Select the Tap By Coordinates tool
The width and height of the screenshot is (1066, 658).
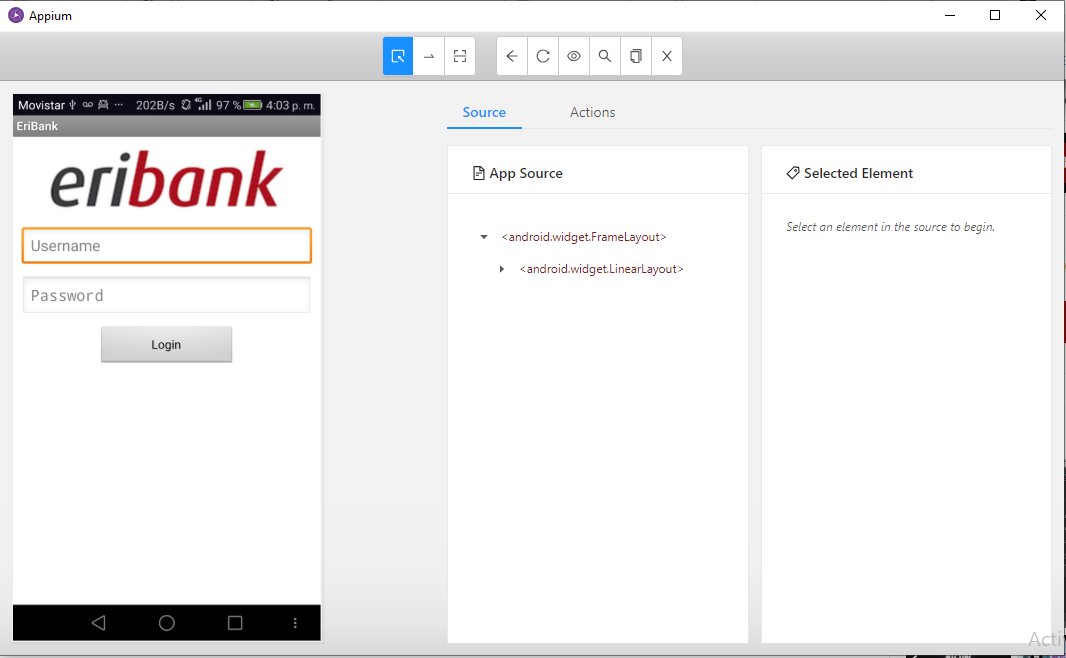(460, 56)
